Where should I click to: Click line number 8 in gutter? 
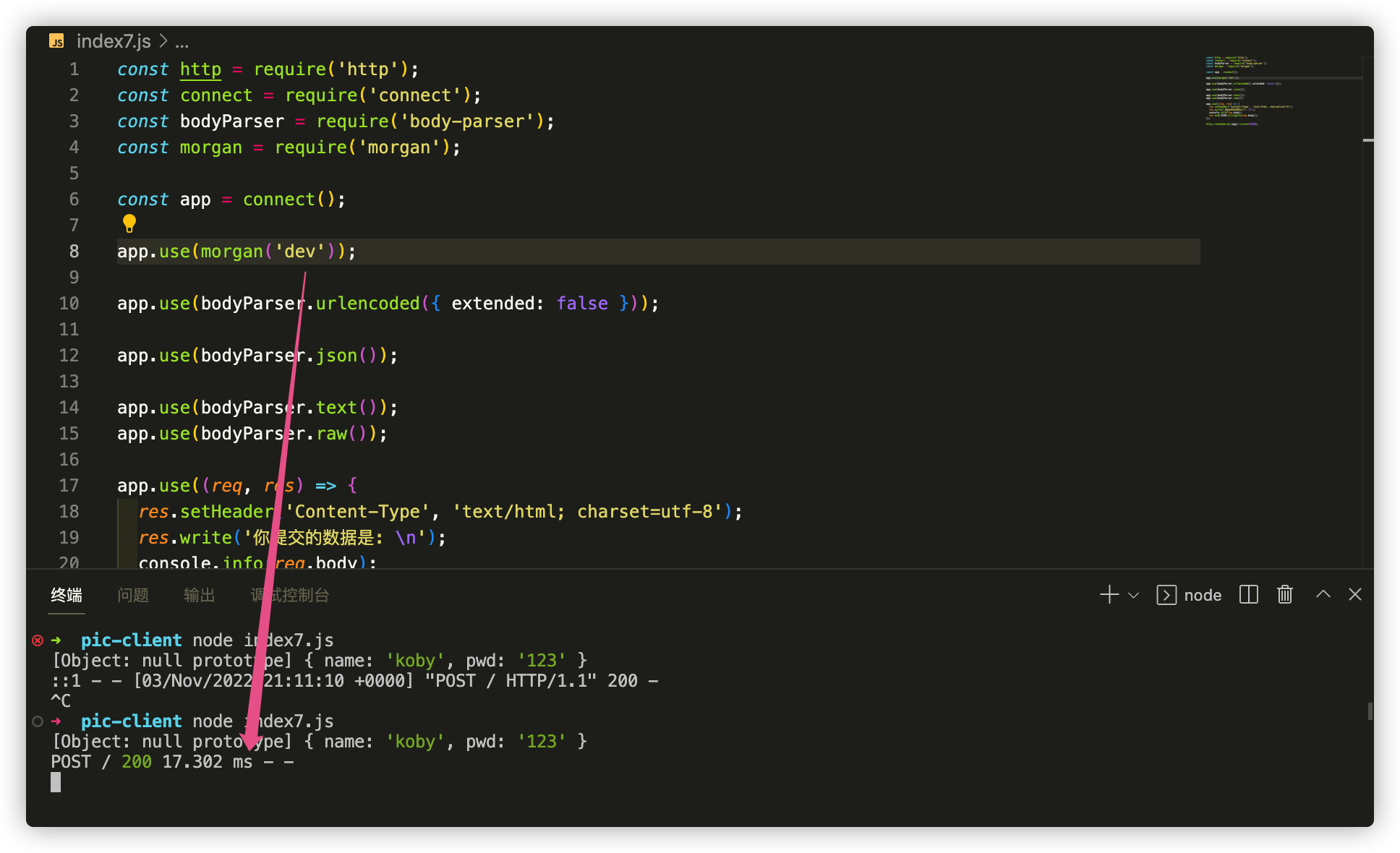click(74, 251)
